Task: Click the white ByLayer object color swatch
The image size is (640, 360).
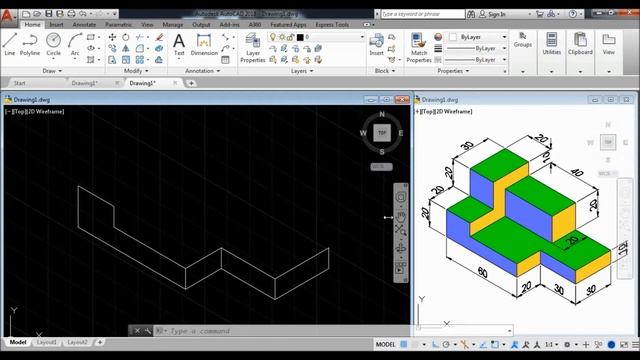Action: (x=453, y=37)
